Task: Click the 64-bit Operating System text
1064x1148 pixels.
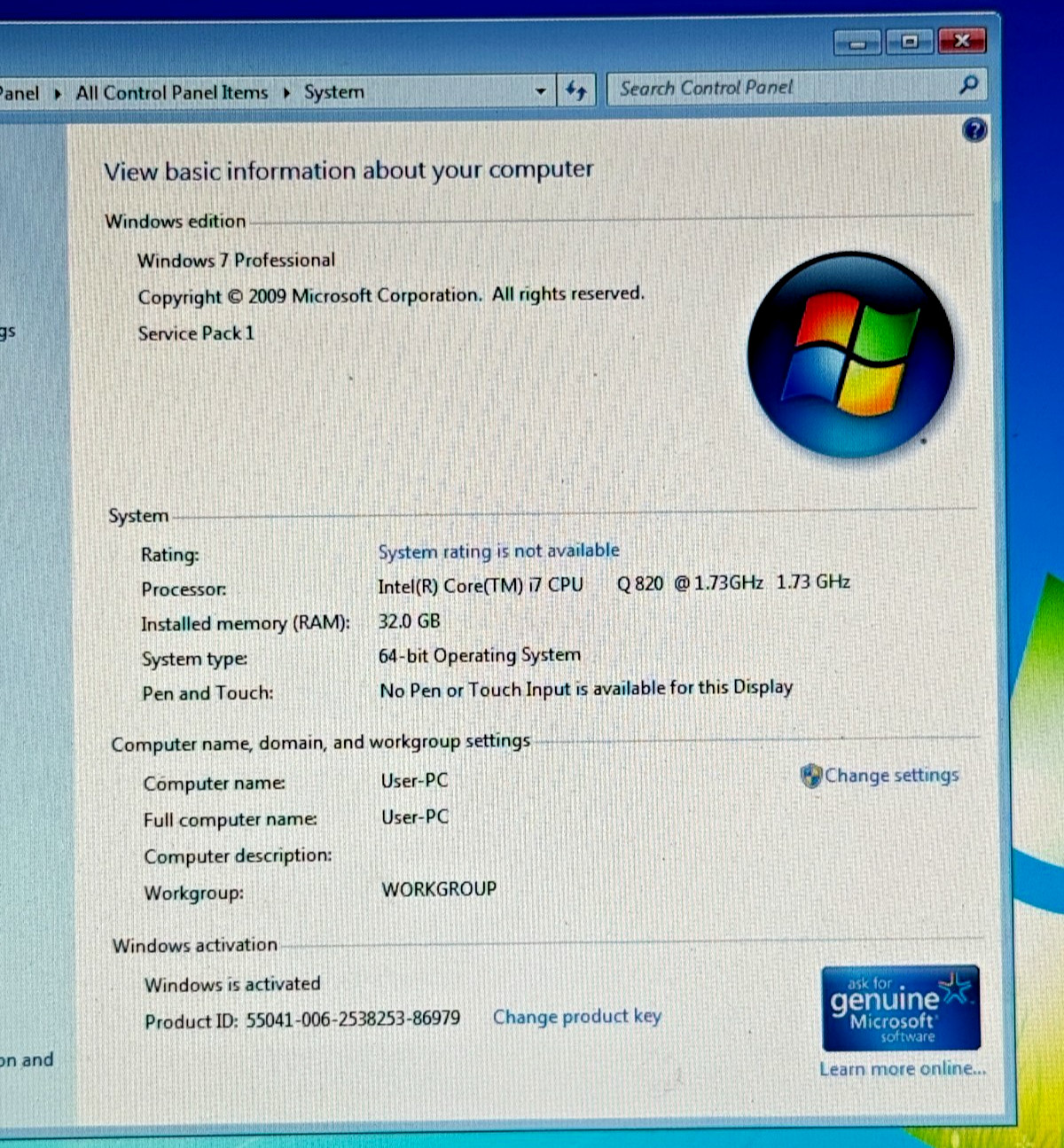Action: 480,655
